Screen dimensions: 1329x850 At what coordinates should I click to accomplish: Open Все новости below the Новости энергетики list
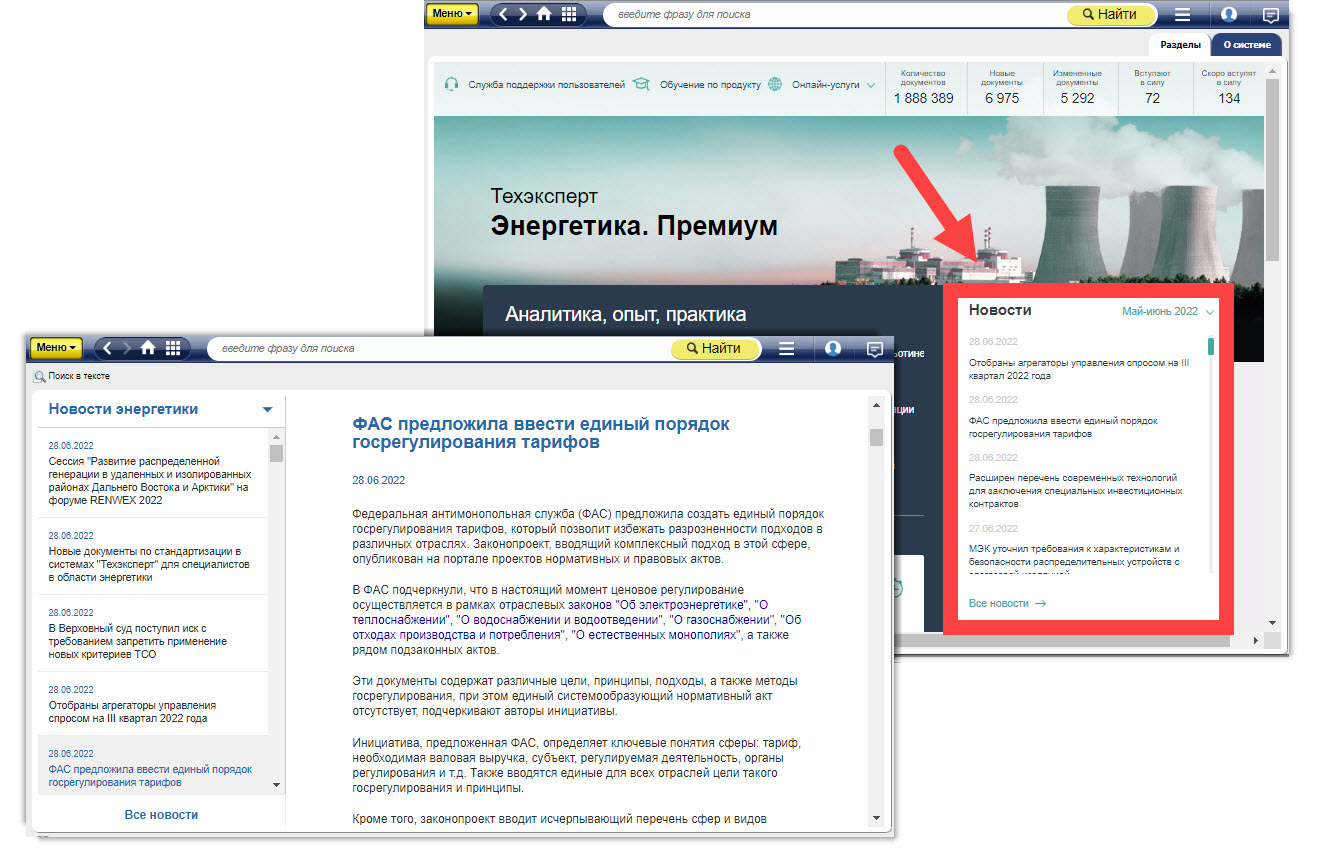(x=161, y=815)
